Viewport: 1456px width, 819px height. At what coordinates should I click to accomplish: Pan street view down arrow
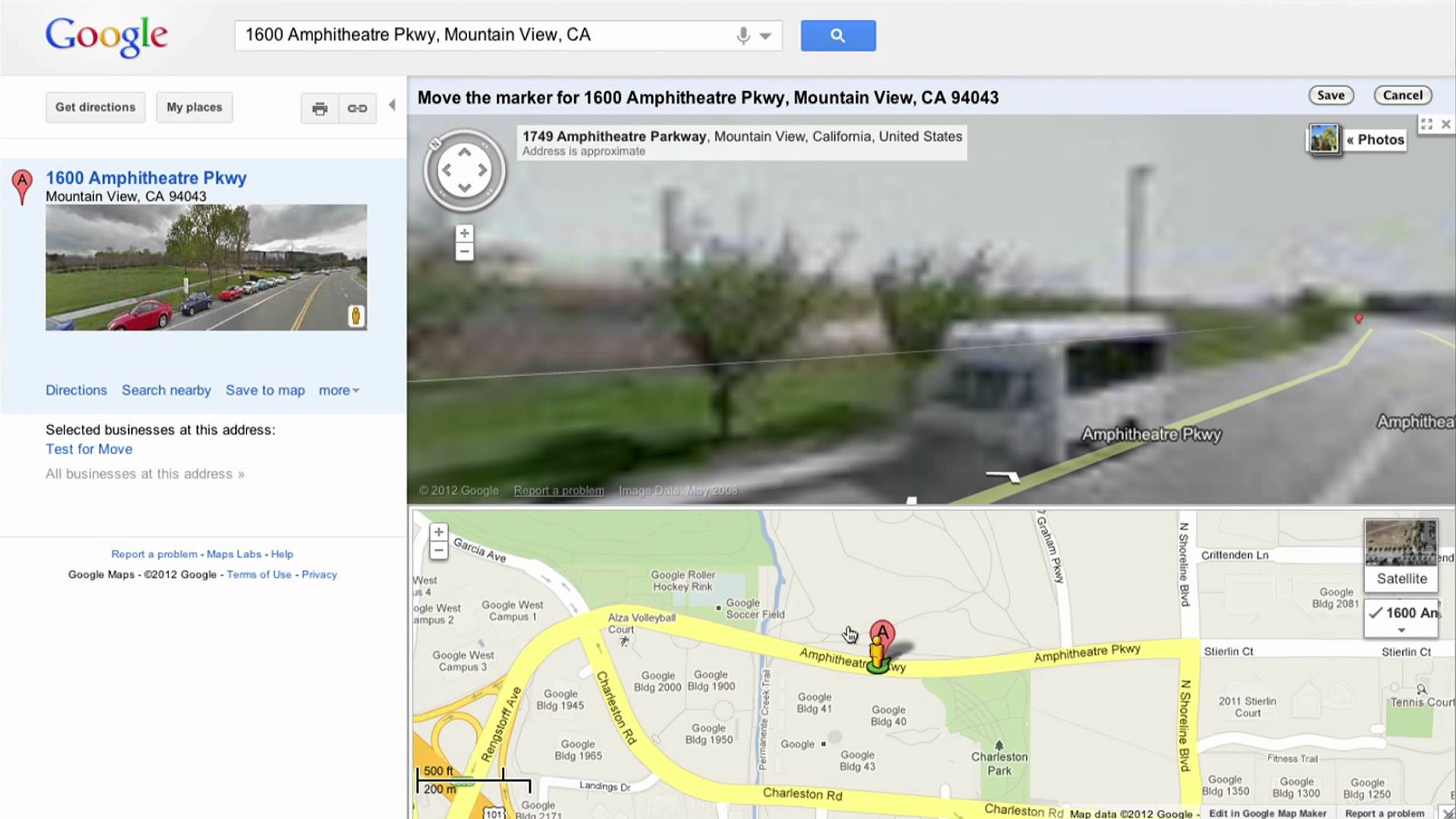[x=464, y=188]
